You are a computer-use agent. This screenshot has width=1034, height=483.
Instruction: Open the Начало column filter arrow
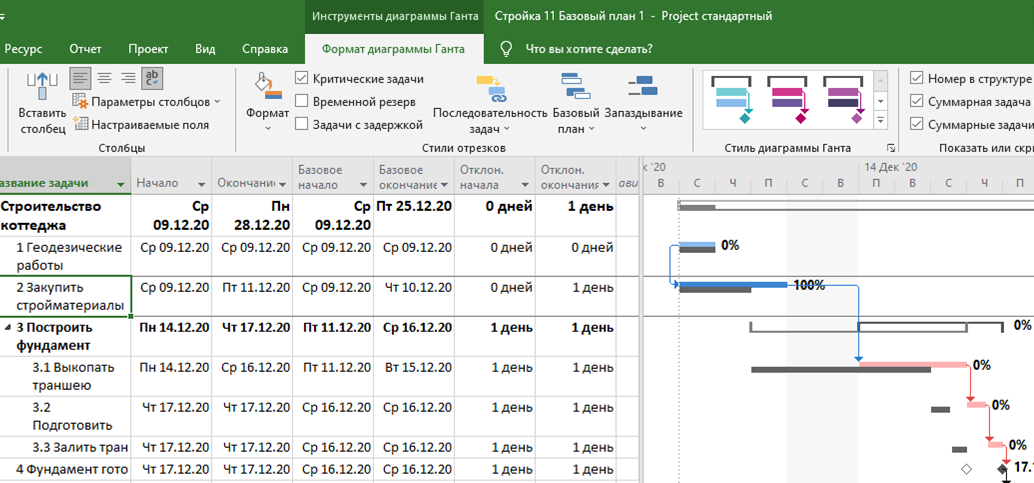pyautogui.click(x=201, y=184)
